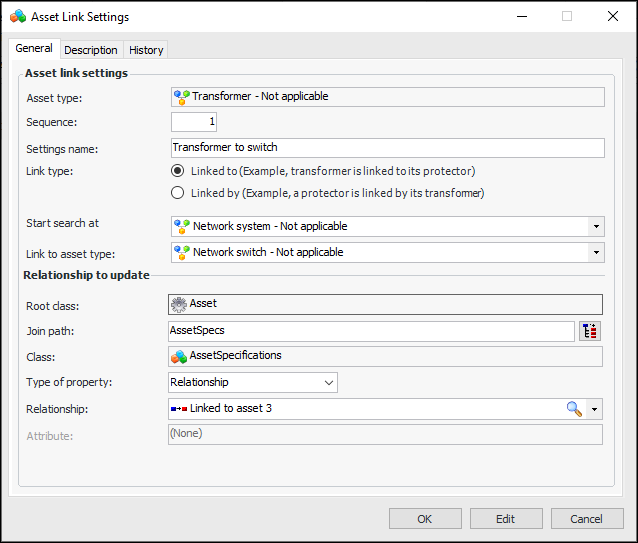The image size is (638, 543).
Task: Open the Link to asset type dropdown
Action: (x=596, y=252)
